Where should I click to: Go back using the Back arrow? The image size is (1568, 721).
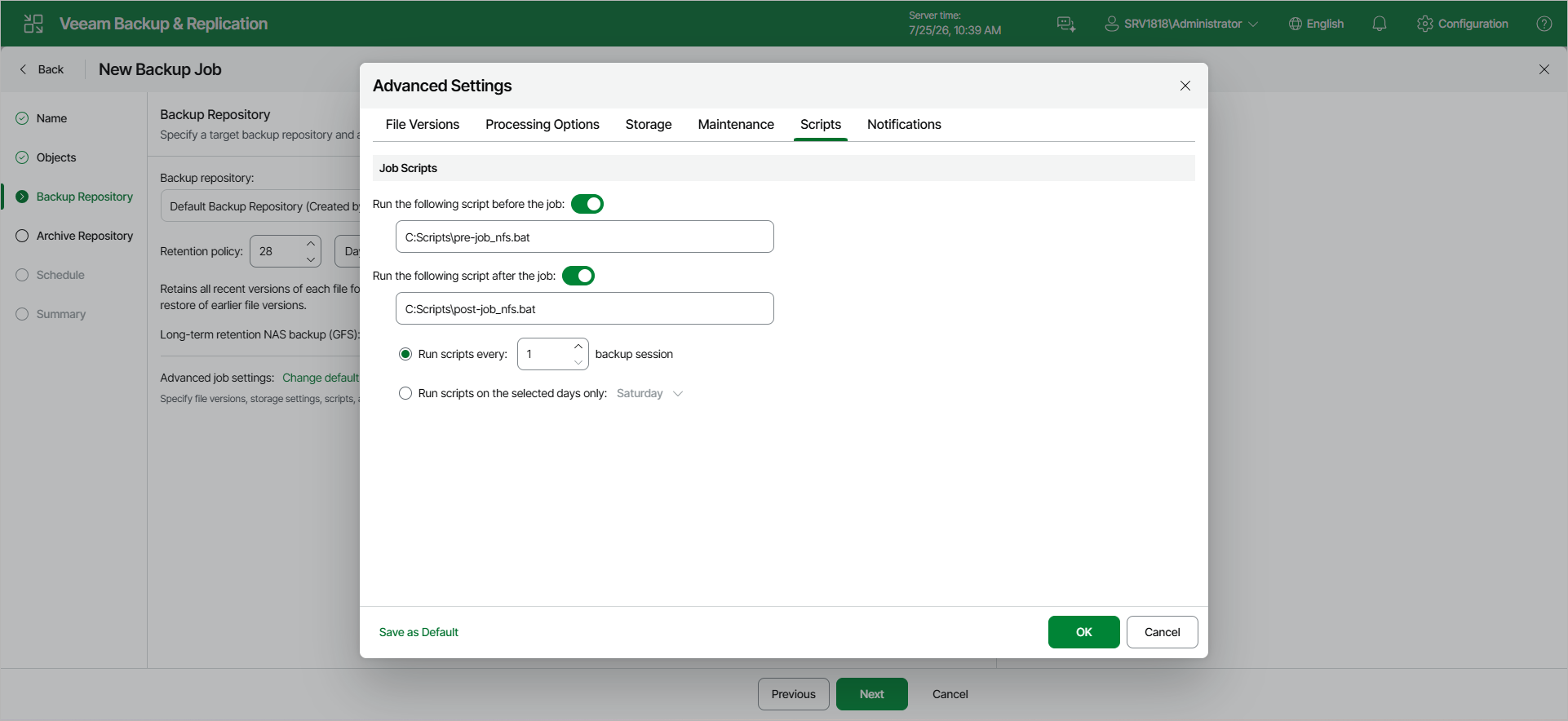[x=23, y=69]
